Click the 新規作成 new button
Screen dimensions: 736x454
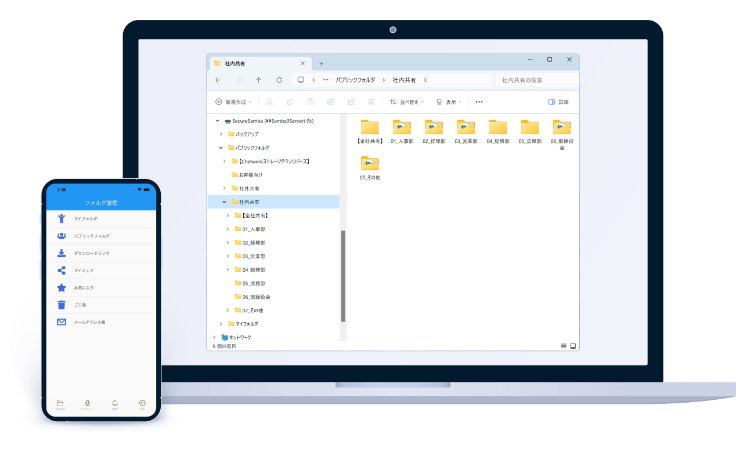click(x=231, y=101)
